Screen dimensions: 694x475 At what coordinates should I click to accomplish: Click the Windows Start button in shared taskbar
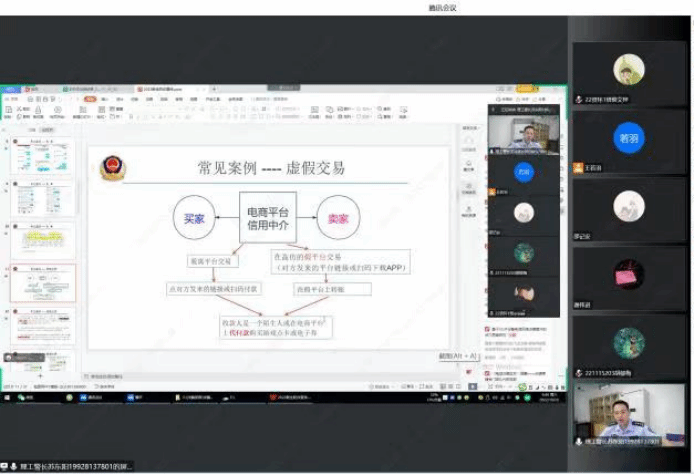click(6, 397)
